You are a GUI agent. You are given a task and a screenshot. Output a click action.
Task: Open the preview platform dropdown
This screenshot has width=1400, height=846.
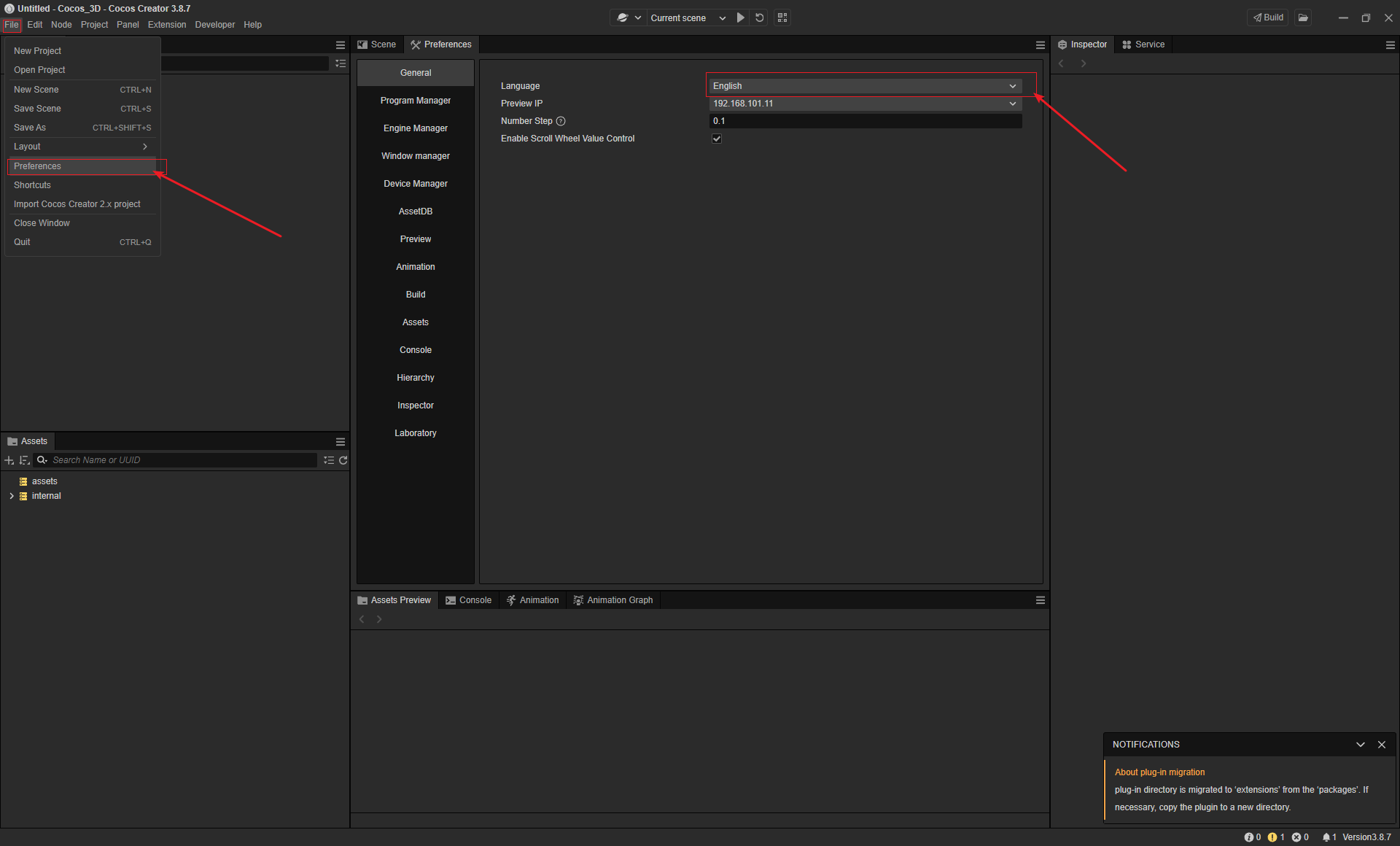coord(629,18)
